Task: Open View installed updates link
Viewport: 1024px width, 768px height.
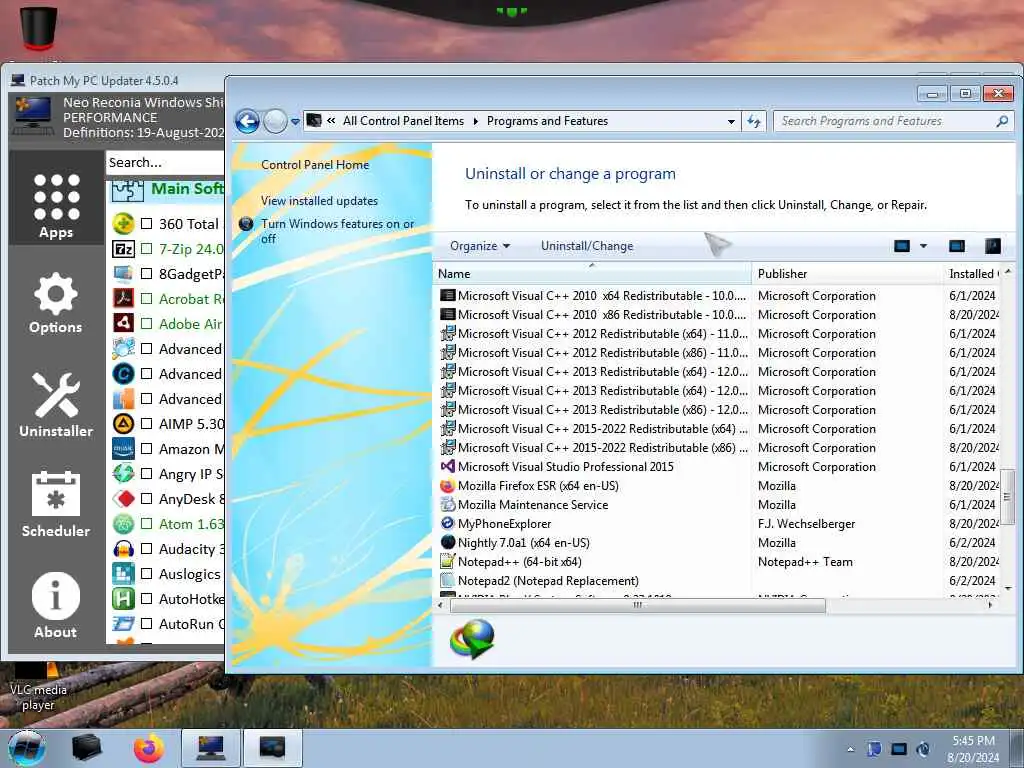Action: click(x=319, y=201)
